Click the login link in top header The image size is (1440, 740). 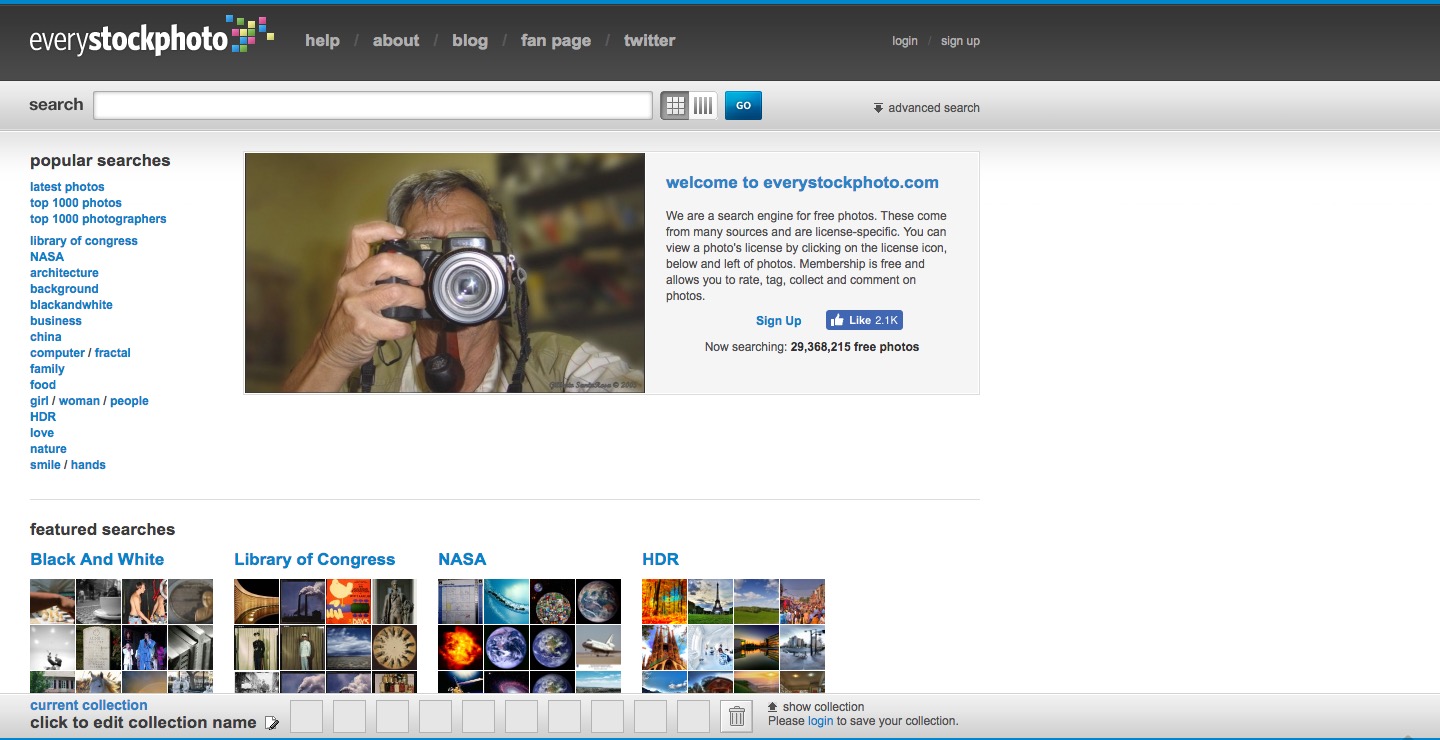904,41
